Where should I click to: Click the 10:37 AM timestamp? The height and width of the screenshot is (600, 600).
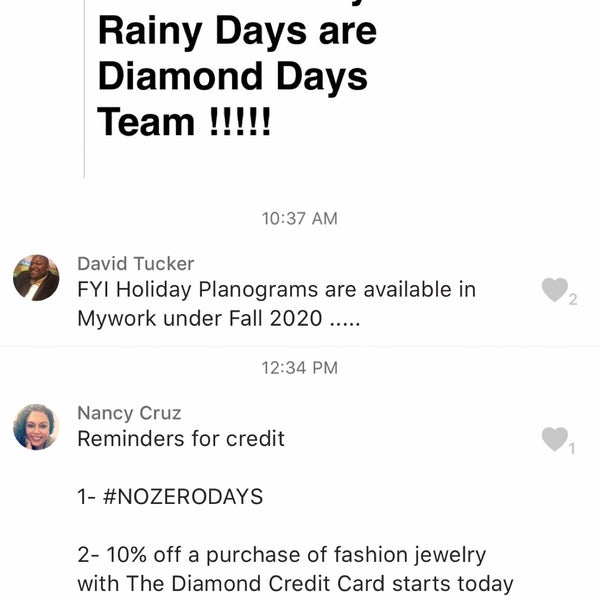pos(300,218)
